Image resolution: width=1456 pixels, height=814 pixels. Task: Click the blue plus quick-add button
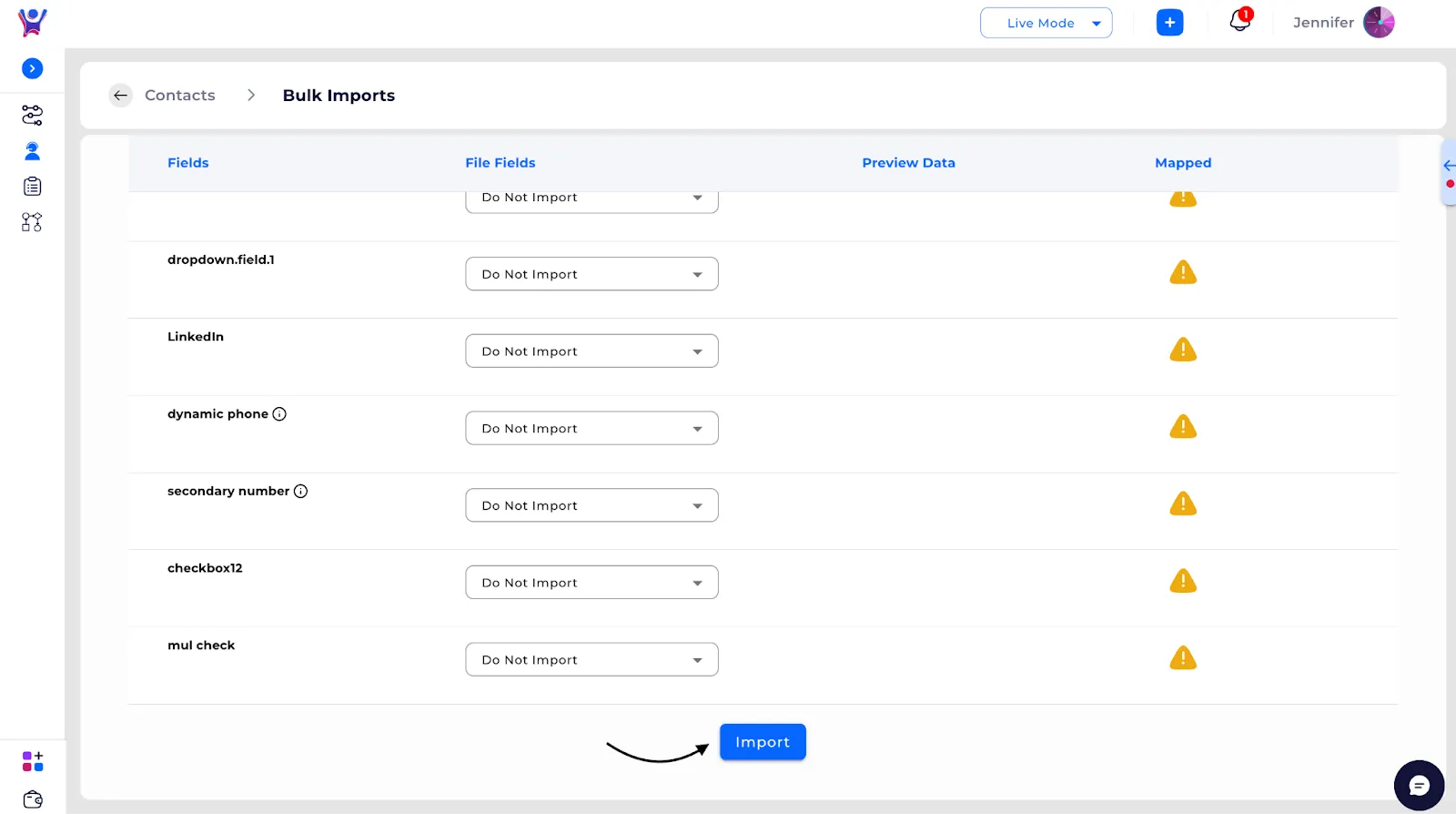pos(1169,23)
